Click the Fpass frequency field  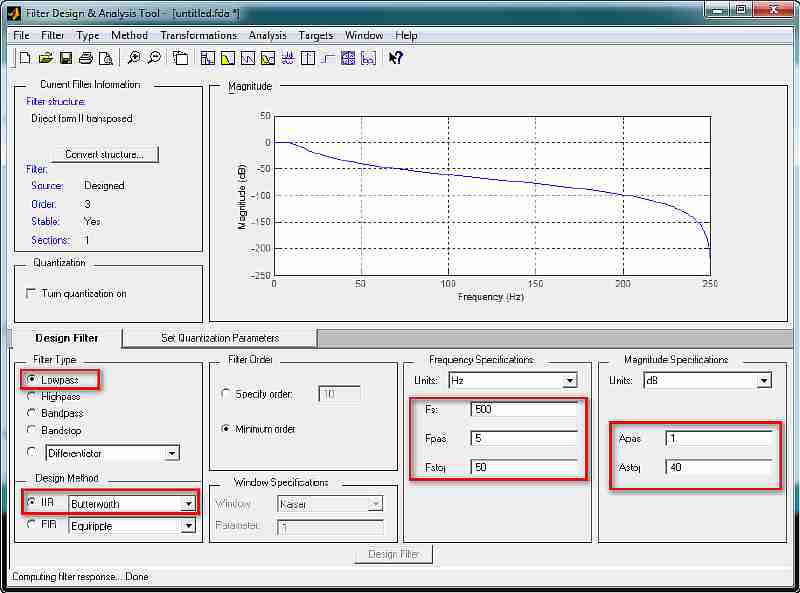click(x=524, y=438)
